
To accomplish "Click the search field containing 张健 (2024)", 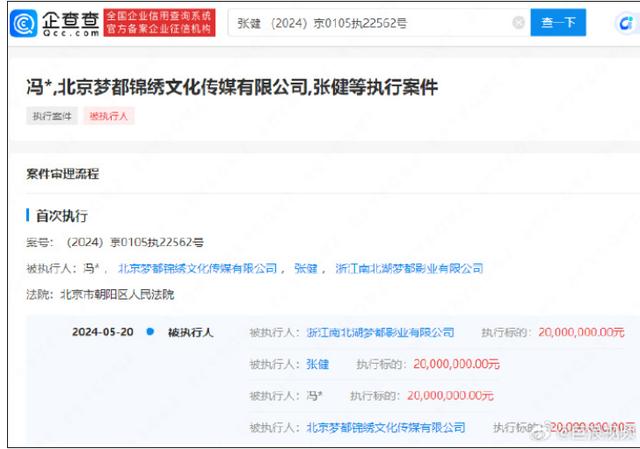I will [x=379, y=23].
